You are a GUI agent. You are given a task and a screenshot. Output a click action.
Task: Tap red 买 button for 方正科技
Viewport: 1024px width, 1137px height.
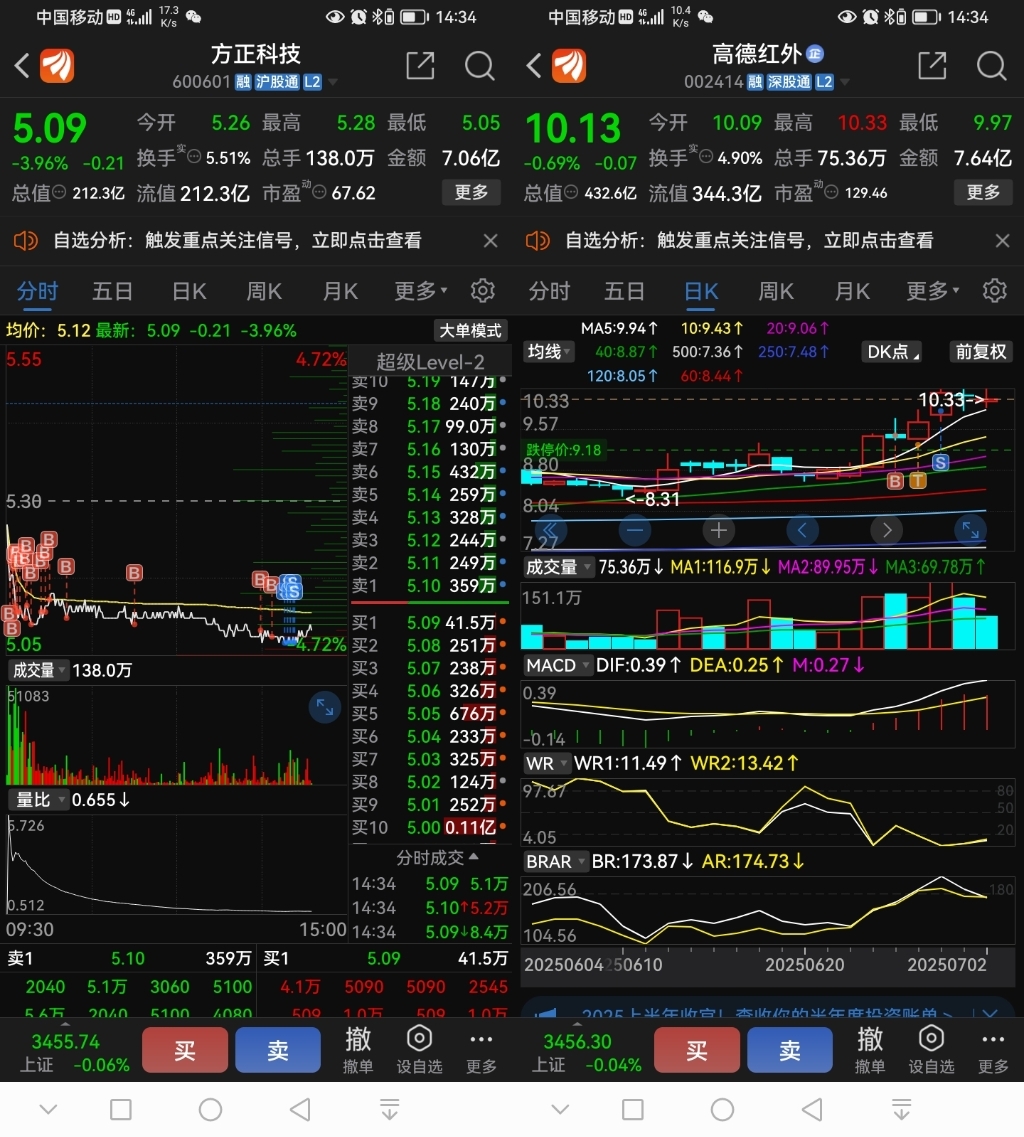(x=185, y=1049)
